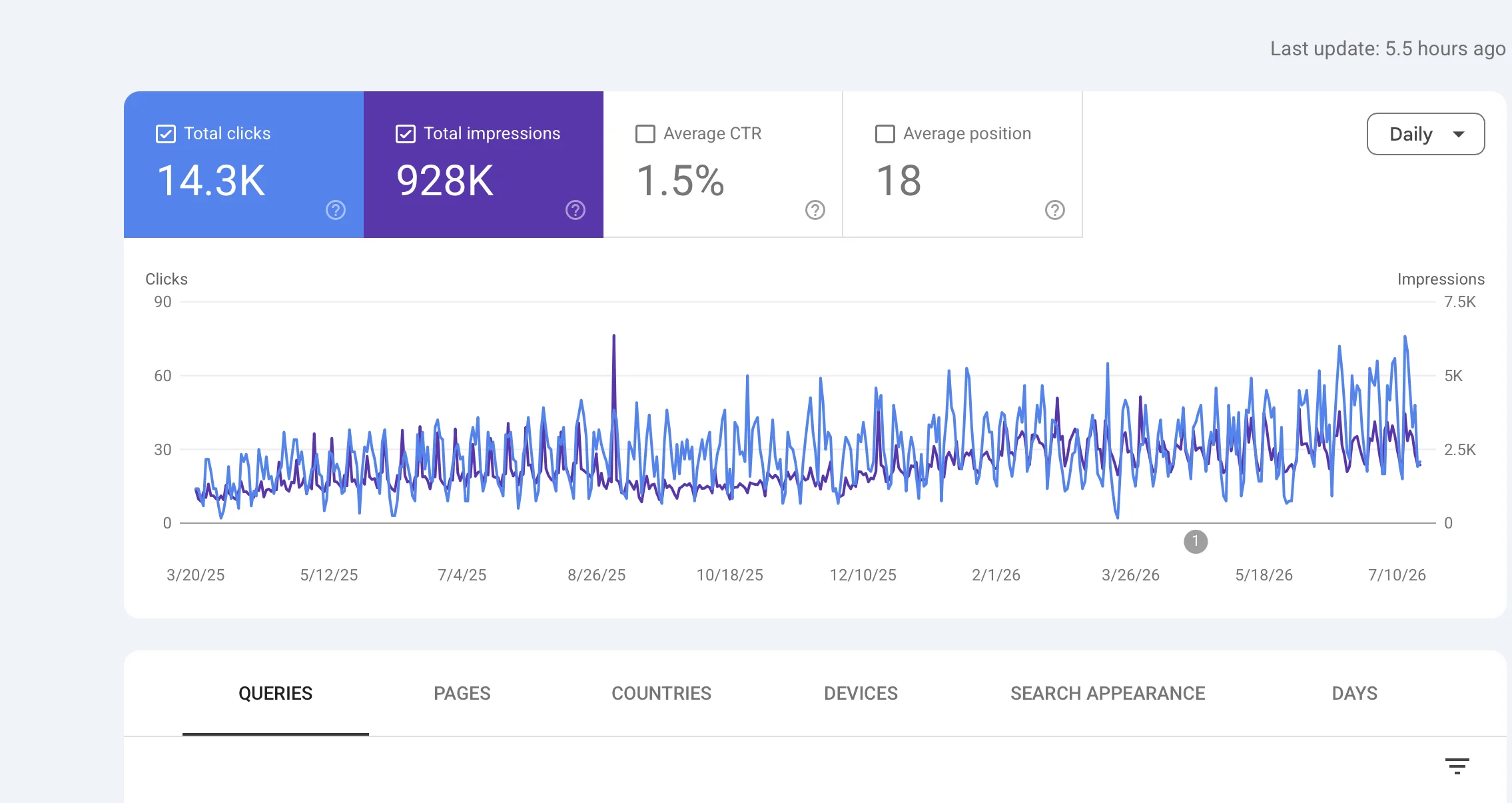Open help icon on Total clicks card

[x=336, y=210]
